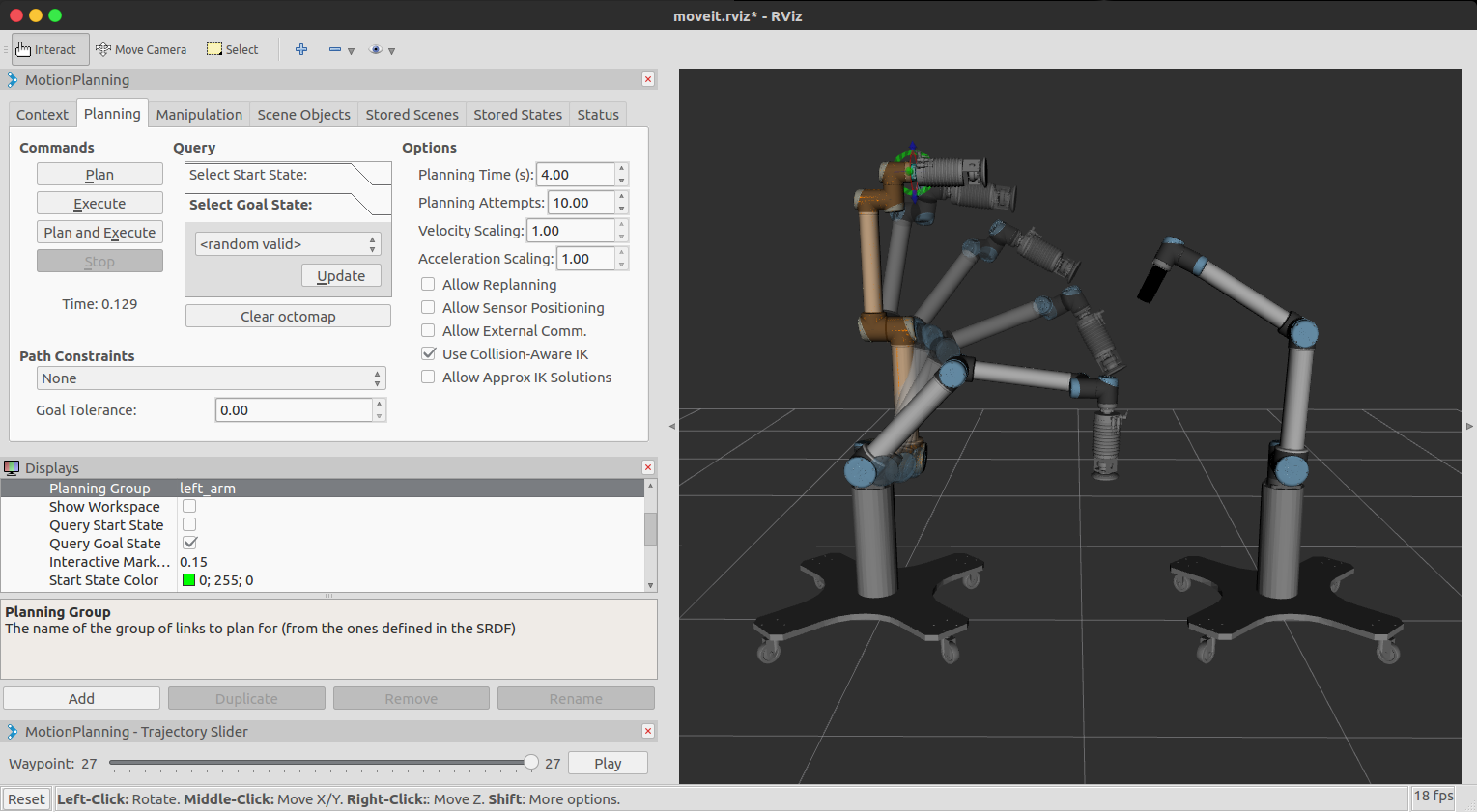Adjust the Velocity Scaling spinner arrows
This screenshot has height=812, width=1477.
(x=622, y=230)
